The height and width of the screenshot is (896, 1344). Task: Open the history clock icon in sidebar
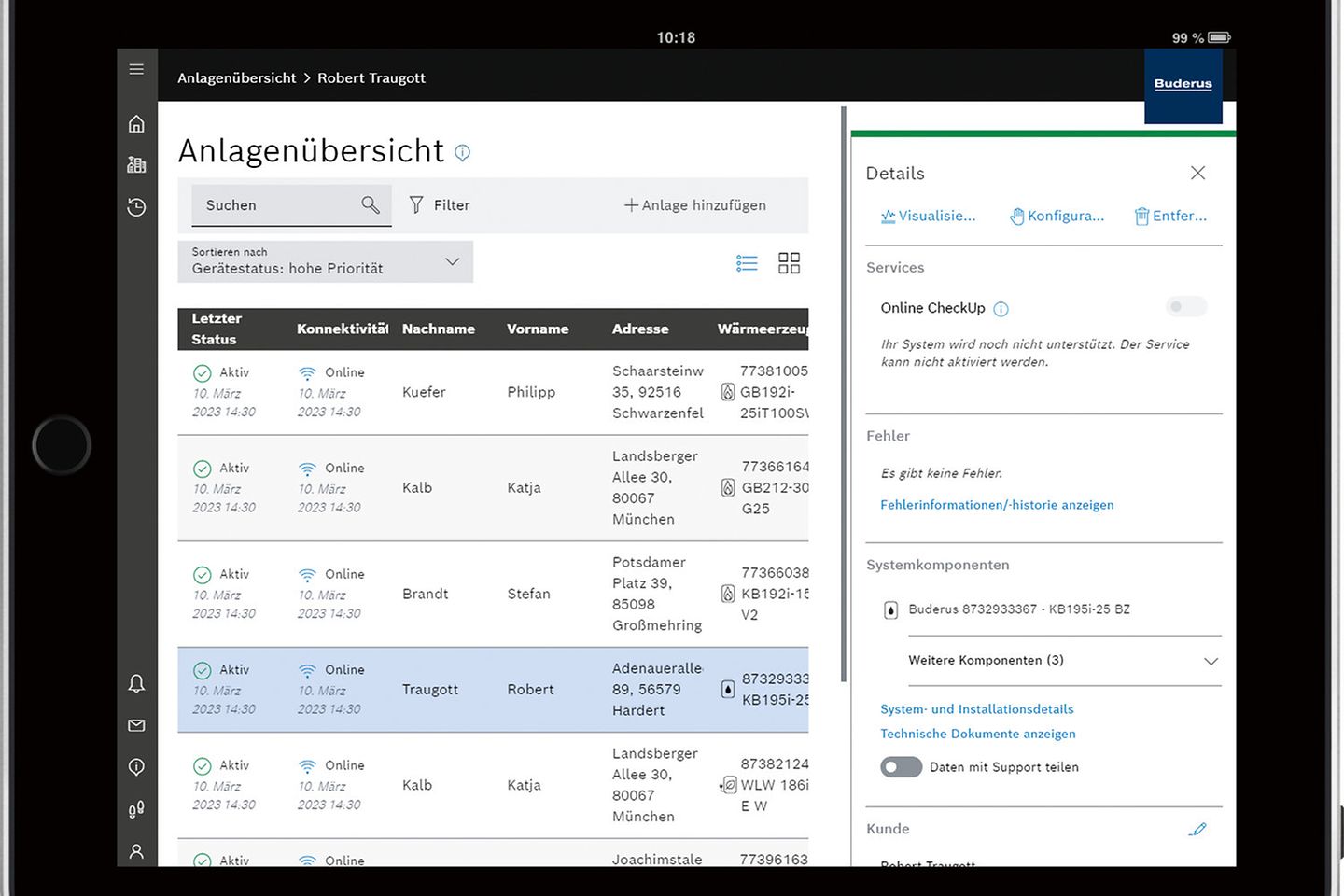coord(136,207)
